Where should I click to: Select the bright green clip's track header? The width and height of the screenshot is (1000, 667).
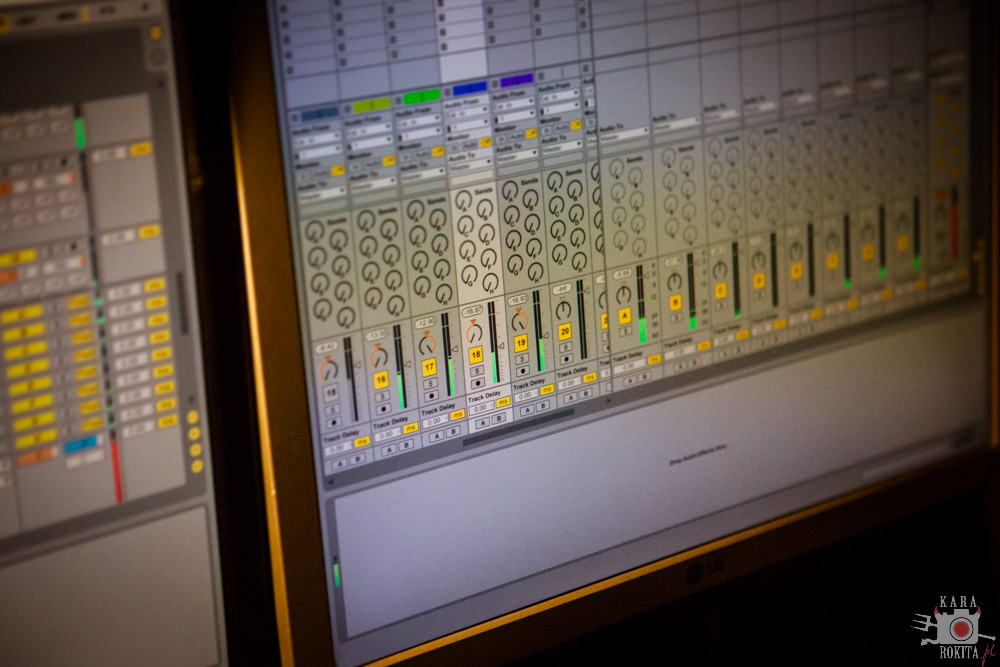422,96
